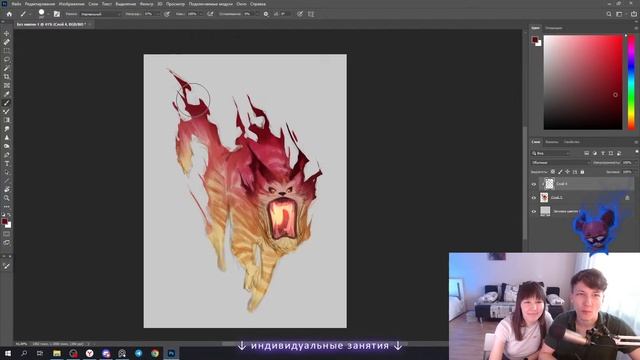Open the Окно menu
The width and height of the screenshot is (640, 360).
click(241, 4)
